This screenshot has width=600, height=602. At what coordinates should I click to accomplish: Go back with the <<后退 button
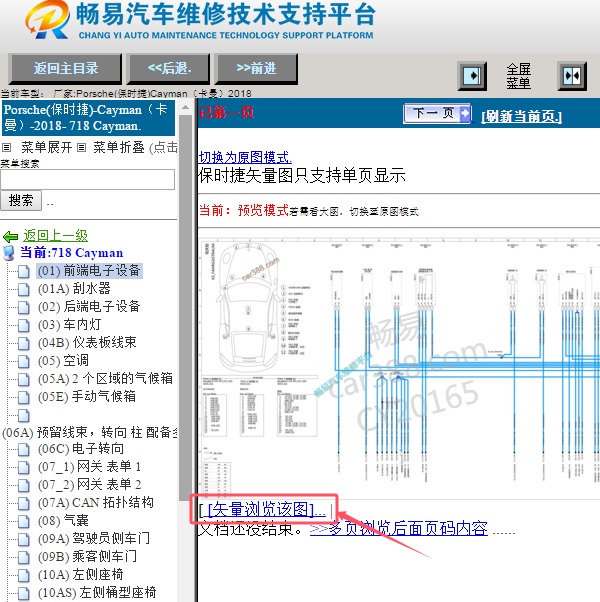pos(169,68)
